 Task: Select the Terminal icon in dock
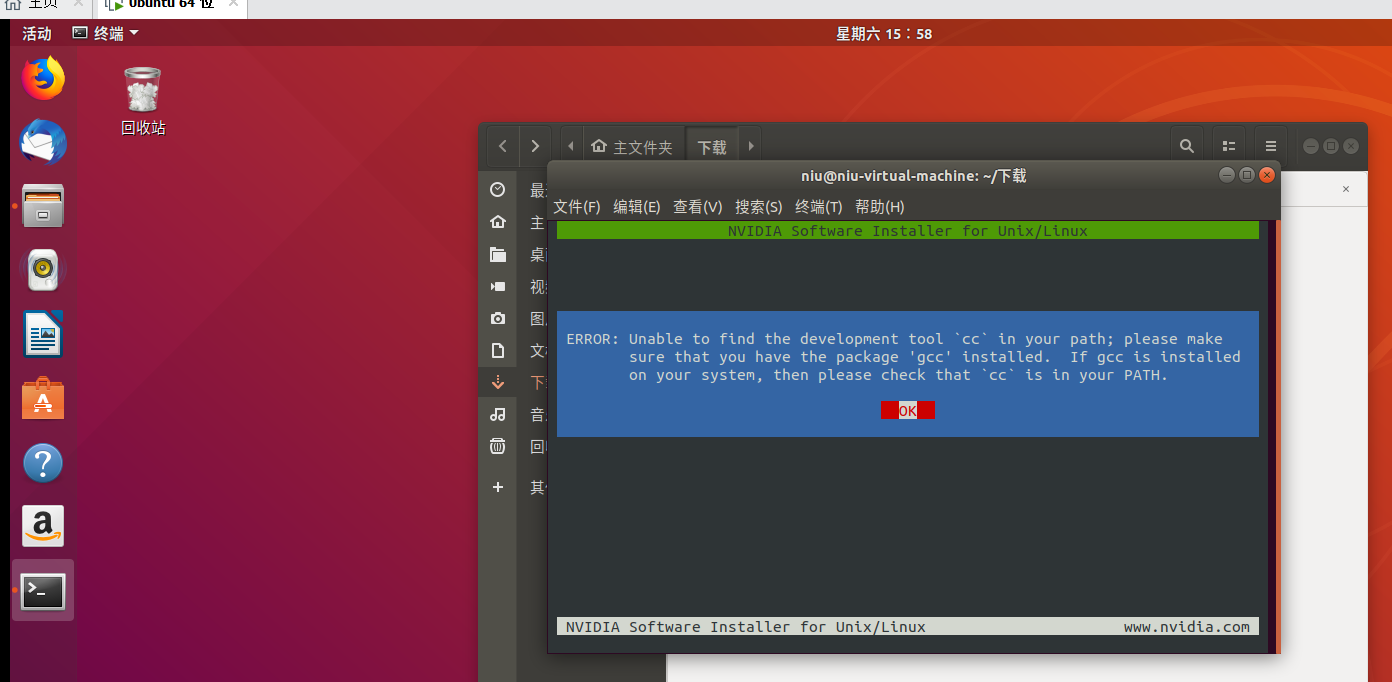[43, 591]
